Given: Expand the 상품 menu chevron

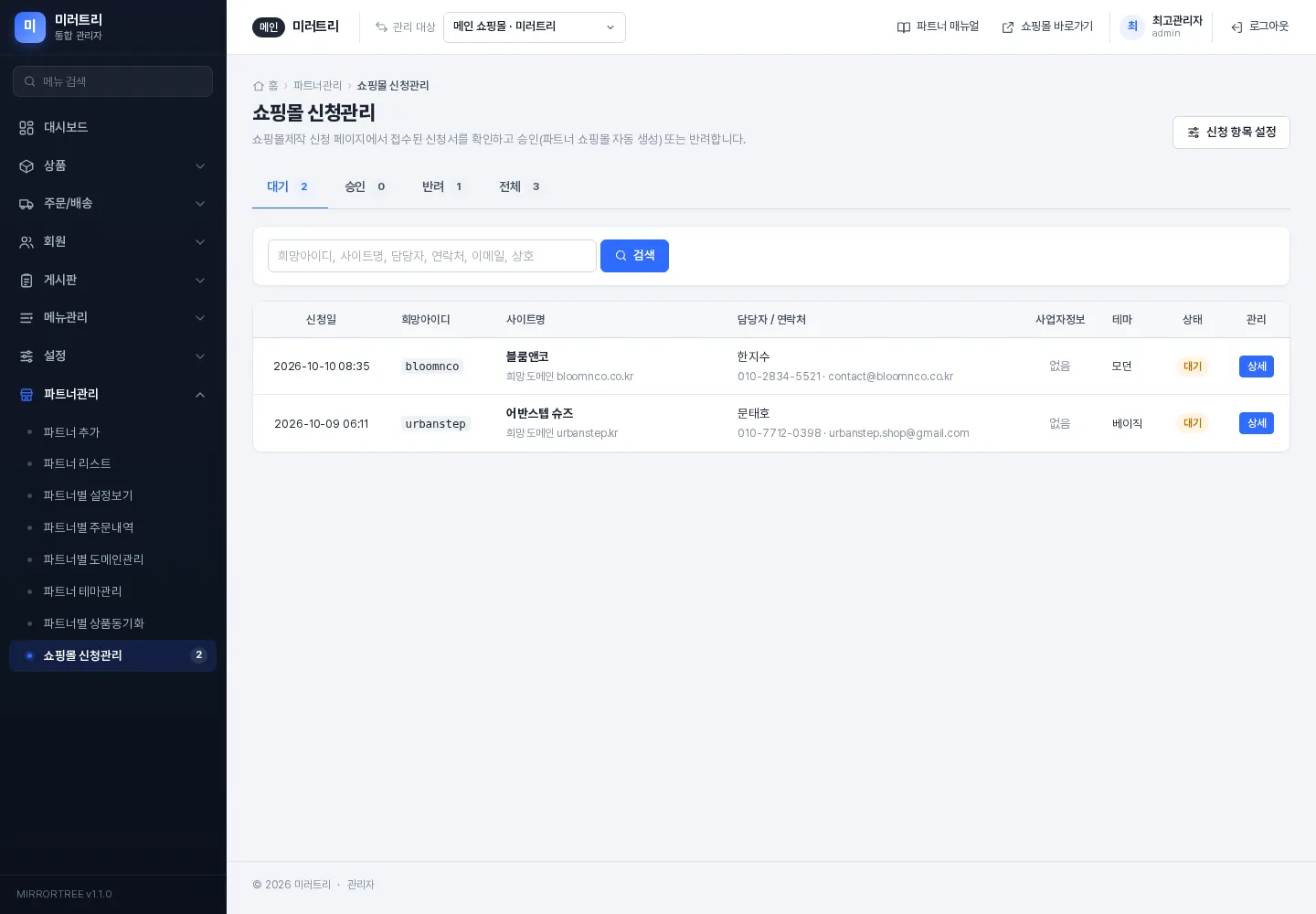Looking at the screenshot, I should coord(200,166).
